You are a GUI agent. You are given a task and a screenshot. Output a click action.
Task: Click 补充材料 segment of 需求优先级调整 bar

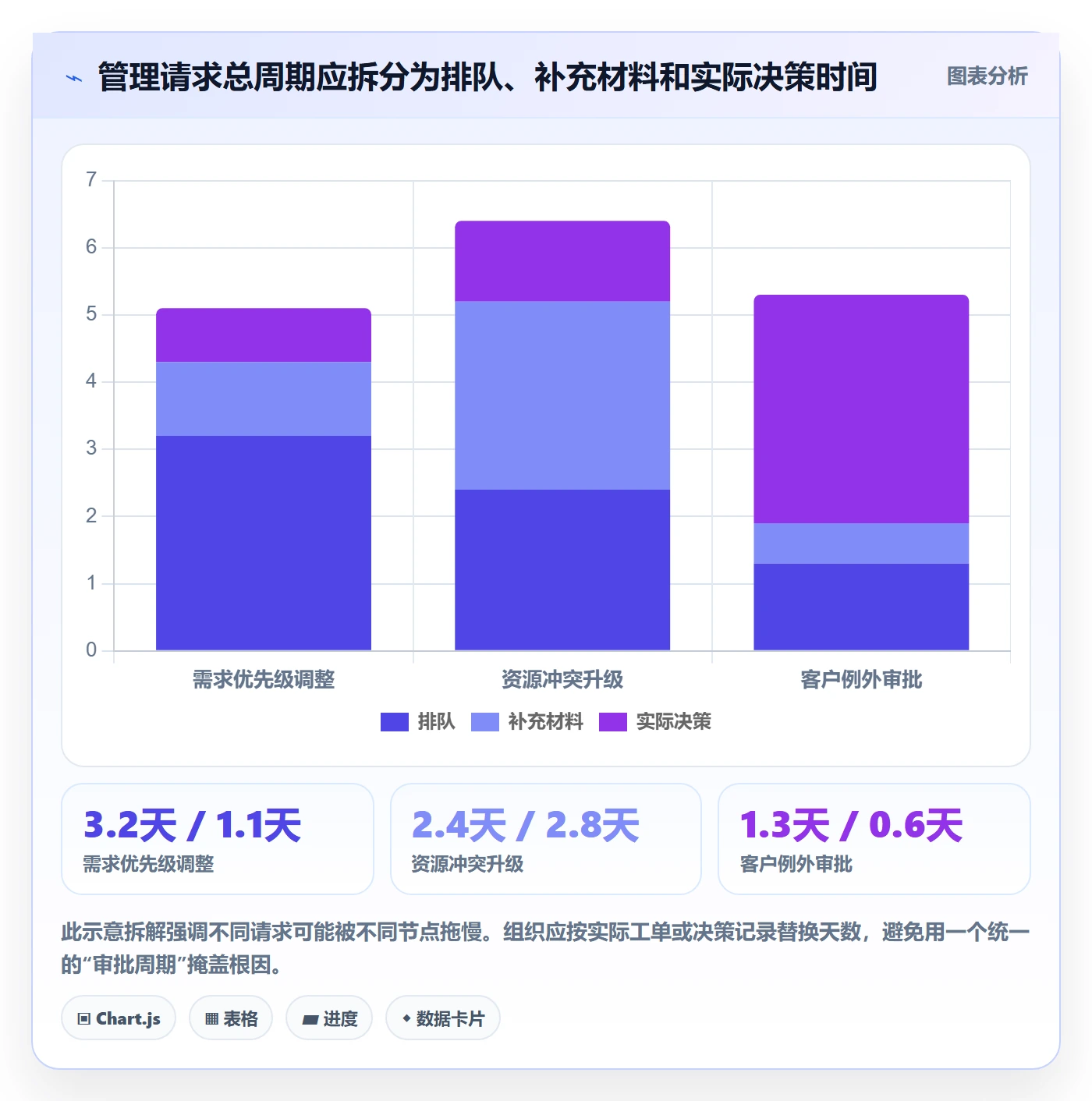pyautogui.click(x=264, y=398)
